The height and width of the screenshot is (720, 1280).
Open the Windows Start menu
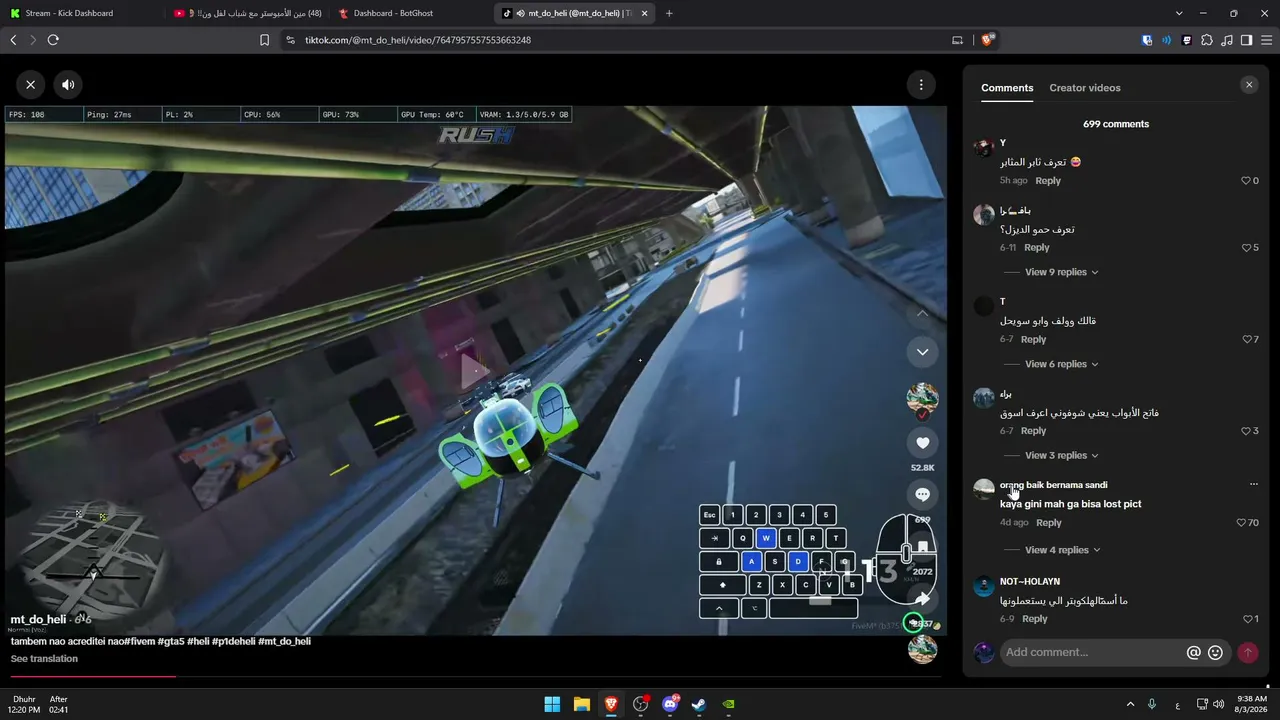tap(552, 704)
